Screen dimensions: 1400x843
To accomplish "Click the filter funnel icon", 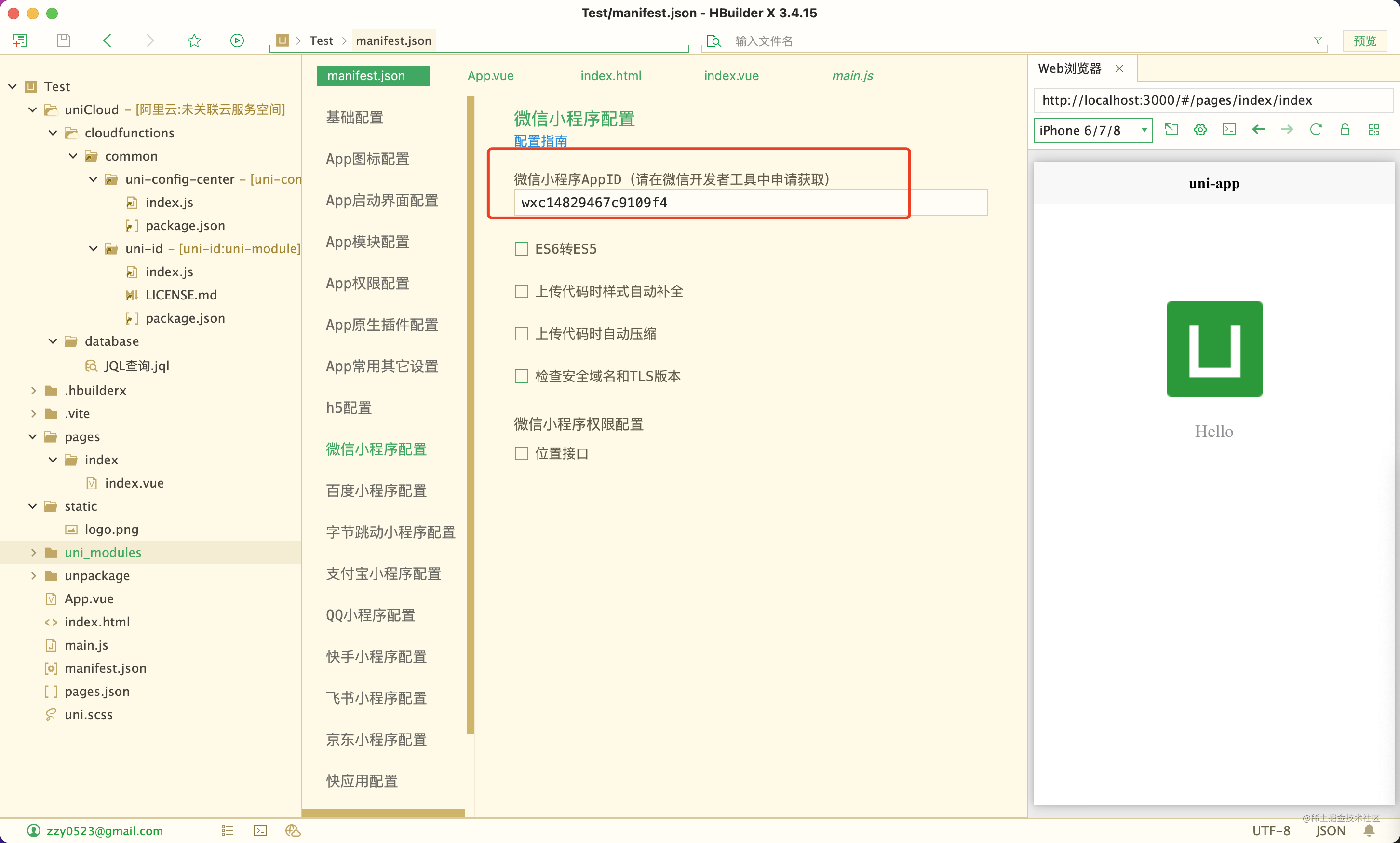I will tap(1318, 41).
